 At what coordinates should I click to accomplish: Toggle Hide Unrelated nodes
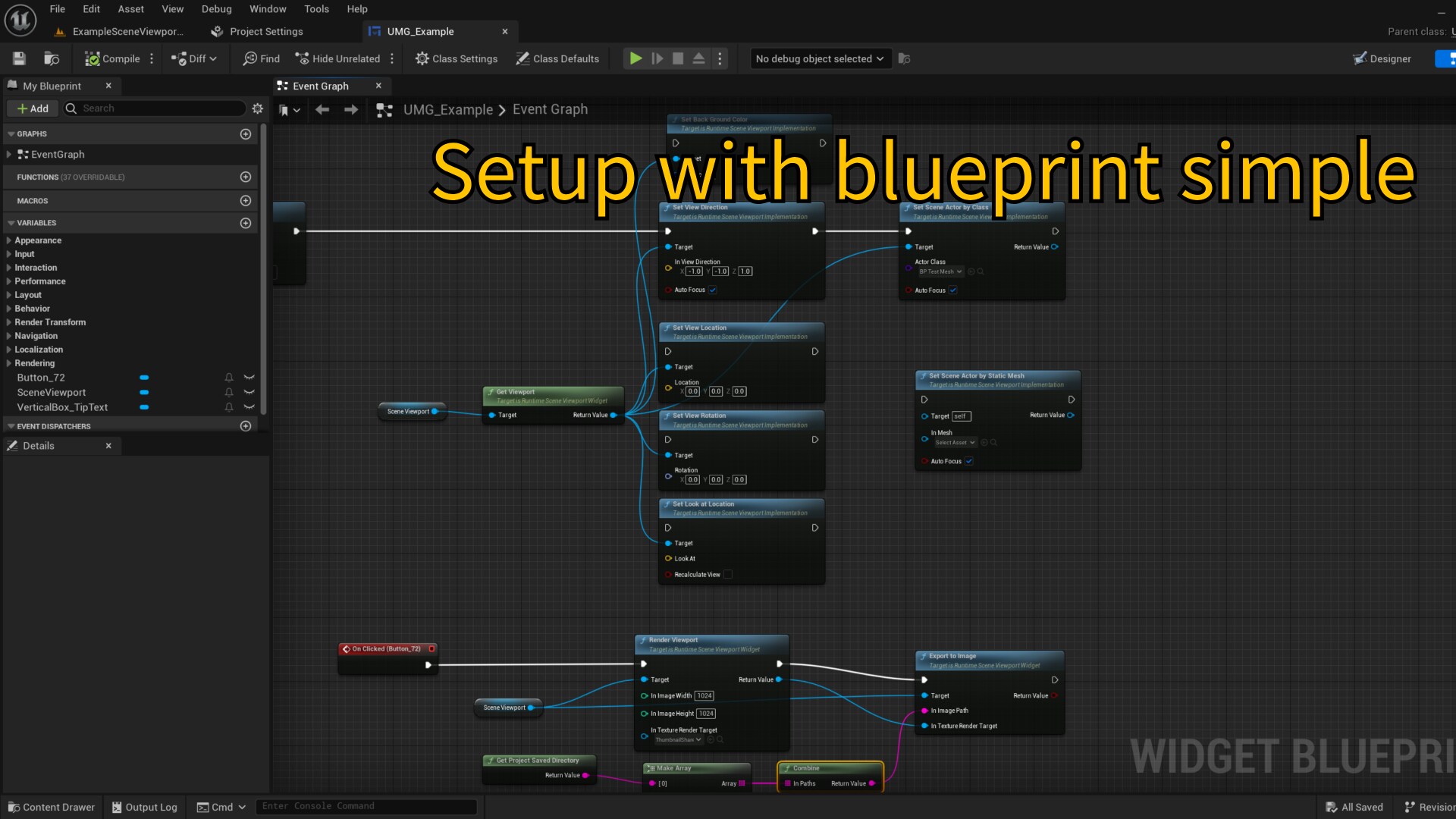pyautogui.click(x=337, y=58)
